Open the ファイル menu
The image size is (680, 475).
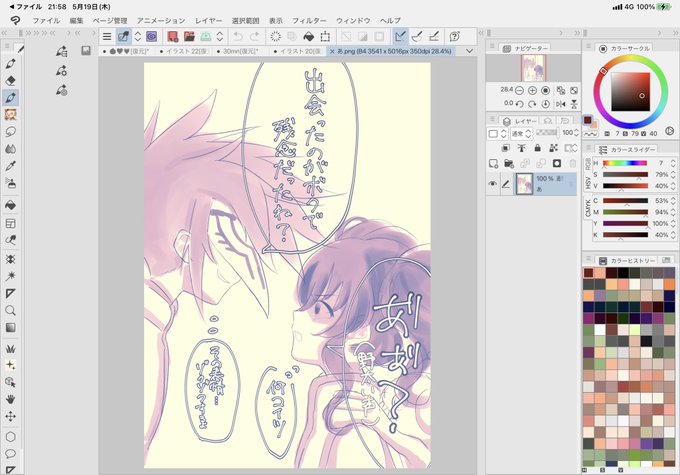pyautogui.click(x=46, y=20)
